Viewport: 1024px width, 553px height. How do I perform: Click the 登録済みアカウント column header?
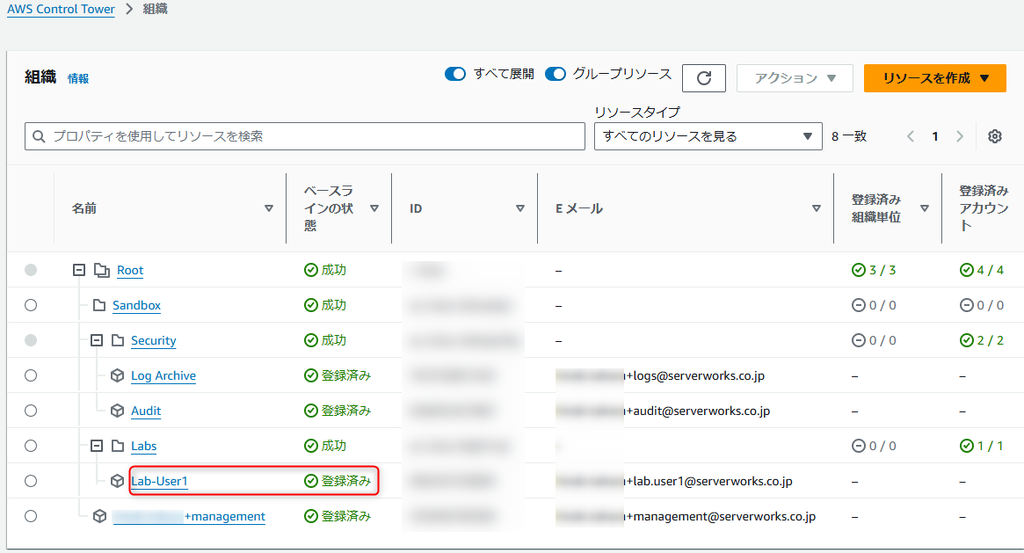[x=984, y=208]
